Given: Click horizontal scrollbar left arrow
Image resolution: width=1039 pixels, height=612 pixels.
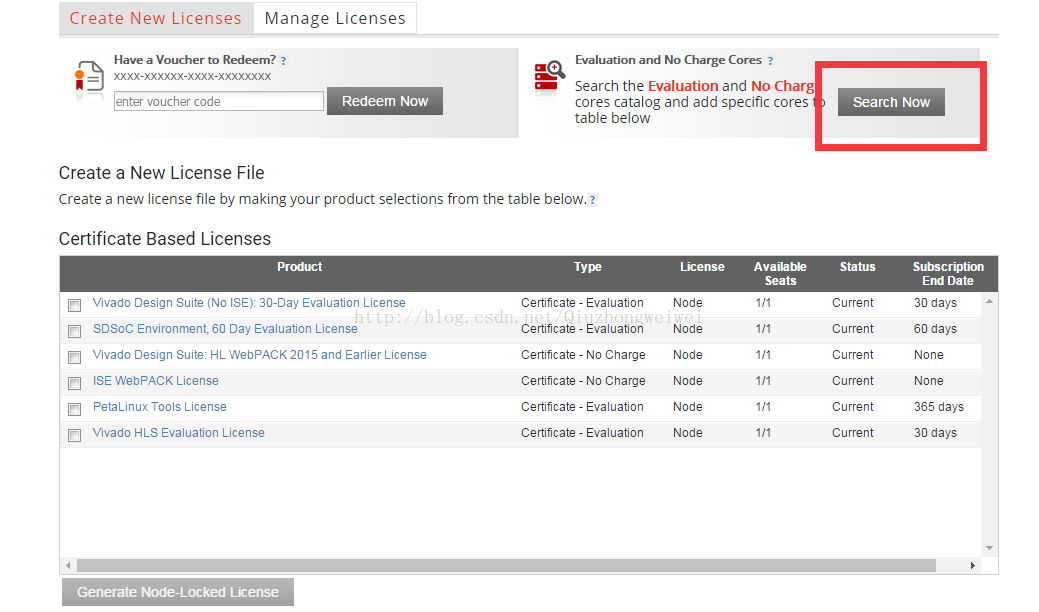Looking at the screenshot, I should pyautogui.click(x=68, y=566).
